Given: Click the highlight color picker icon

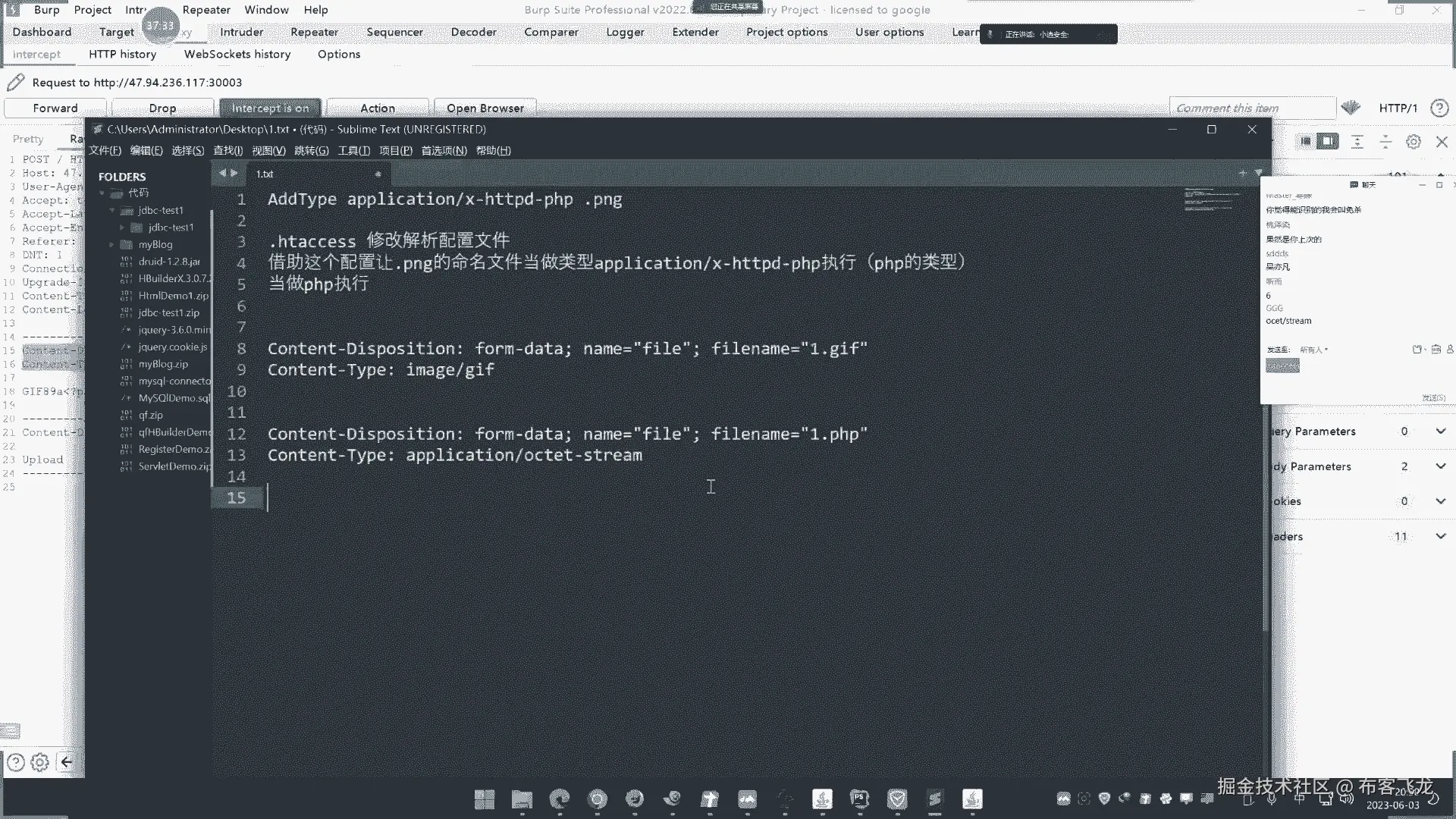Looking at the screenshot, I should pos(1350,108).
